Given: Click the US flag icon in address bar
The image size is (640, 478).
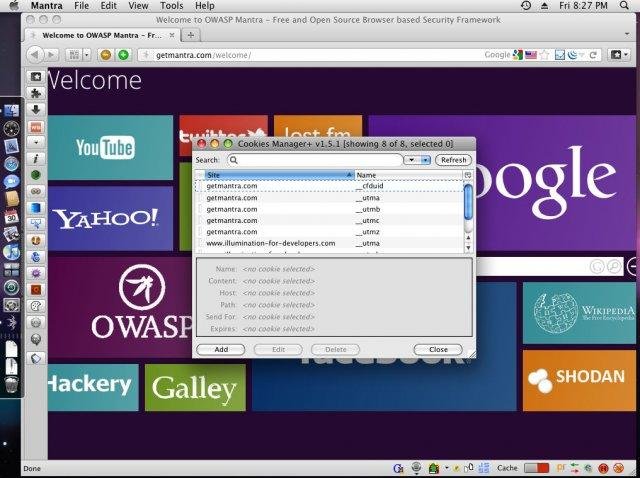Looking at the screenshot, I should pyautogui.click(x=531, y=55).
